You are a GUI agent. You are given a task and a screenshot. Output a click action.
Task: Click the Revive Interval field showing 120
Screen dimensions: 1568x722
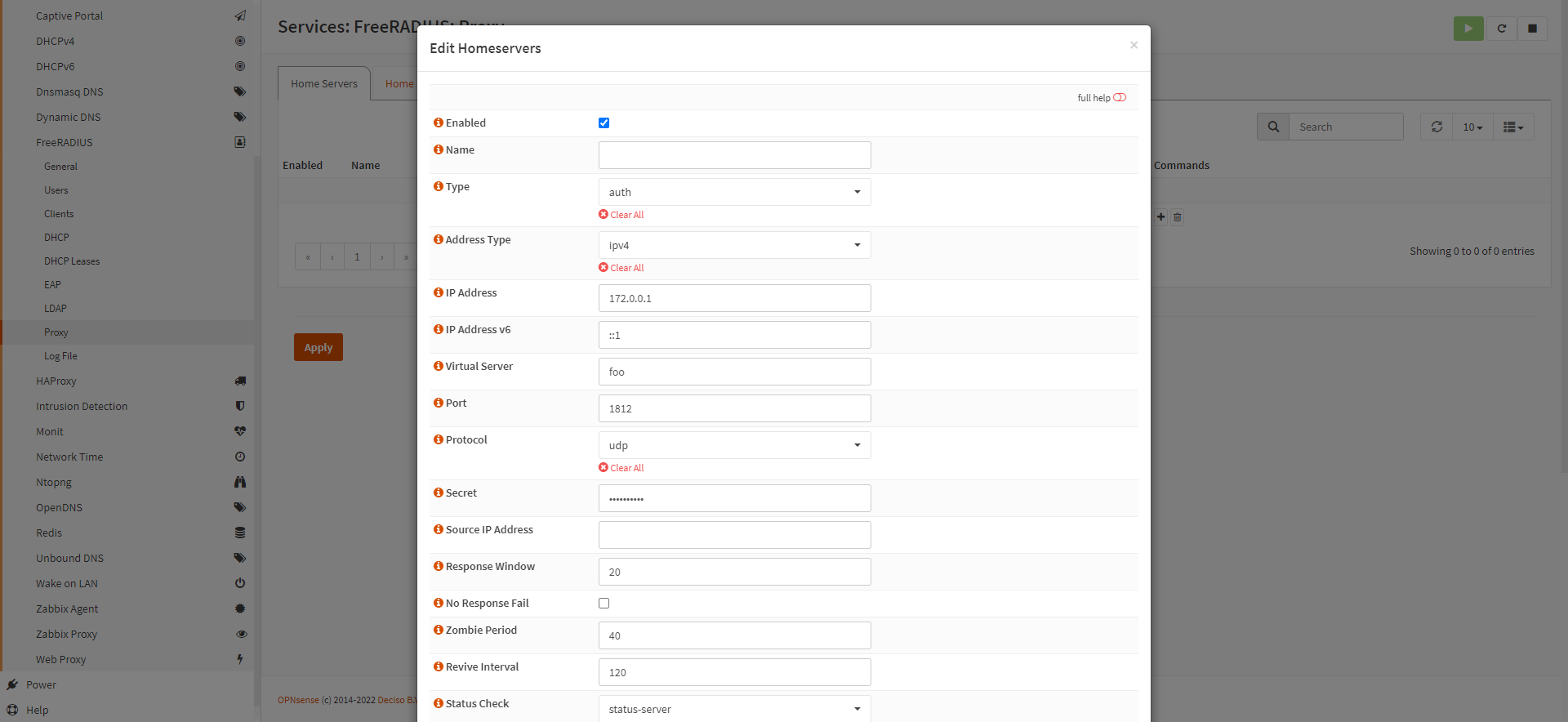click(734, 672)
